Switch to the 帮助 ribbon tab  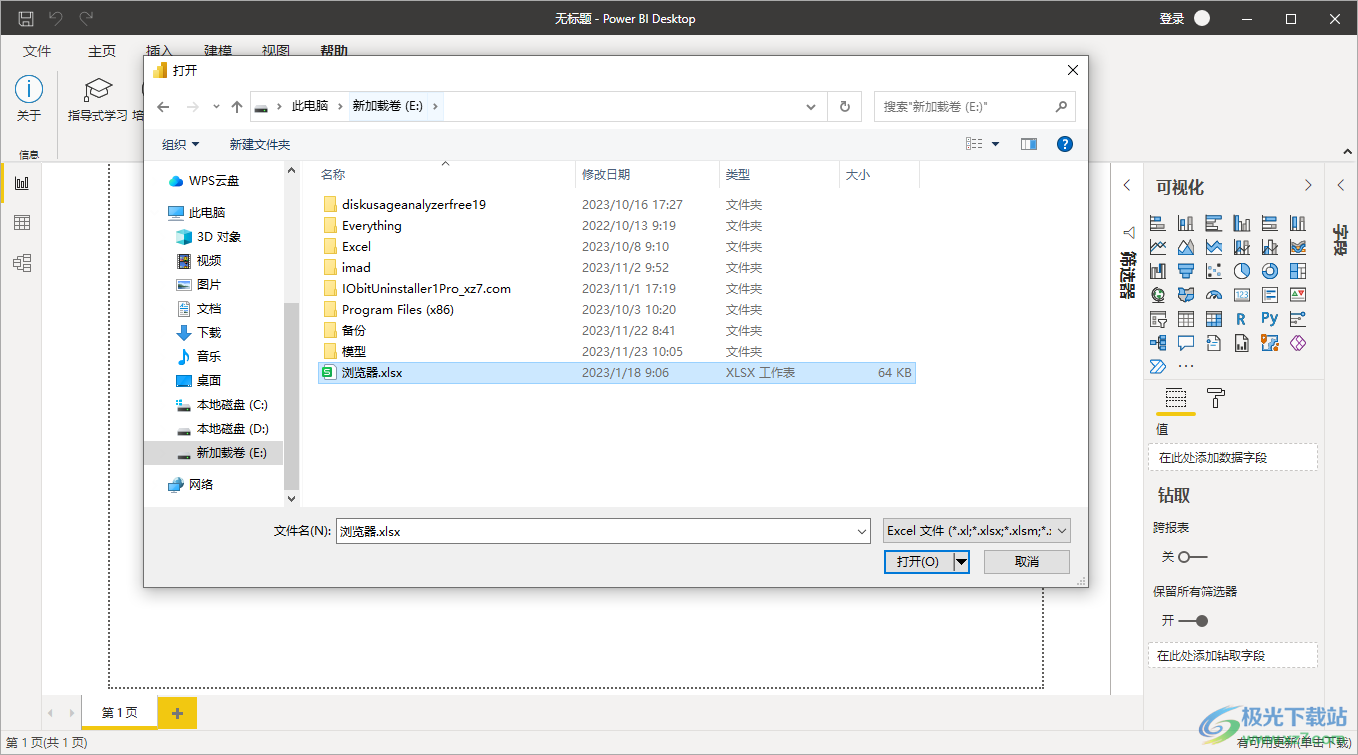pos(334,51)
